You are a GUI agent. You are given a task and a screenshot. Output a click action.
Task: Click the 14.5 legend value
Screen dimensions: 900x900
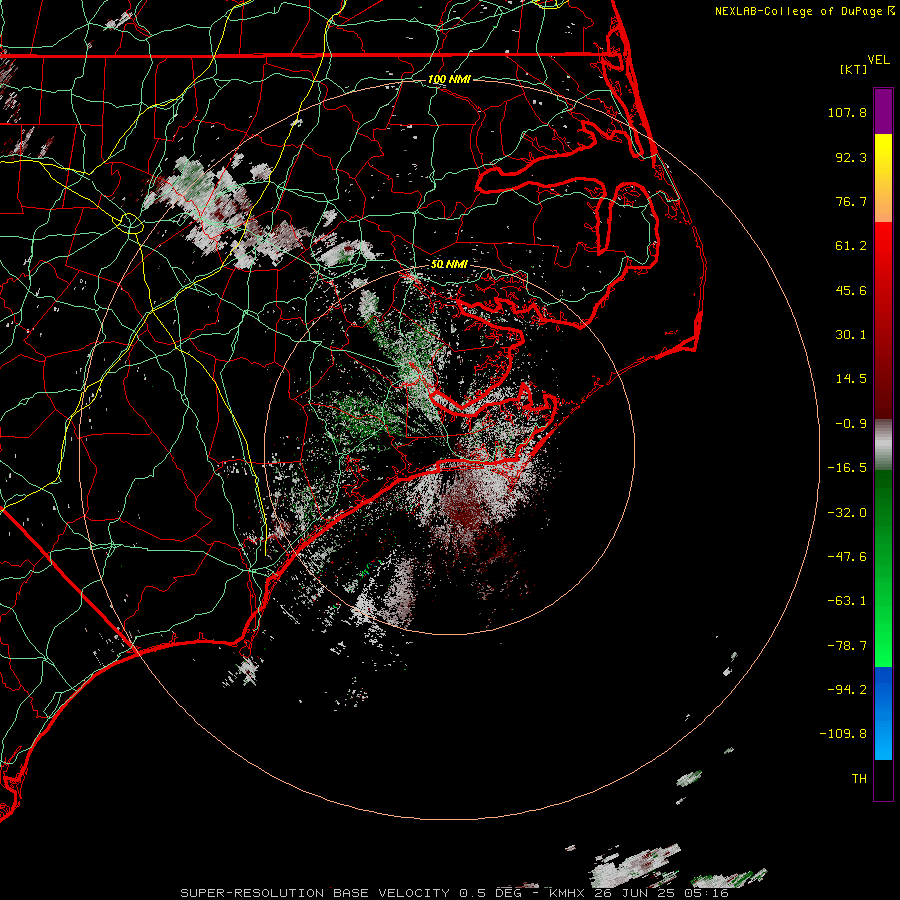coord(851,379)
